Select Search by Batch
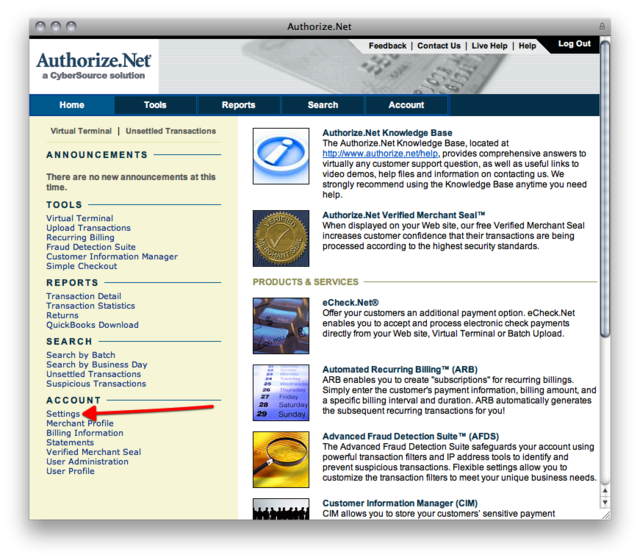The width and height of the screenshot is (640, 560). pyautogui.click(x=80, y=355)
